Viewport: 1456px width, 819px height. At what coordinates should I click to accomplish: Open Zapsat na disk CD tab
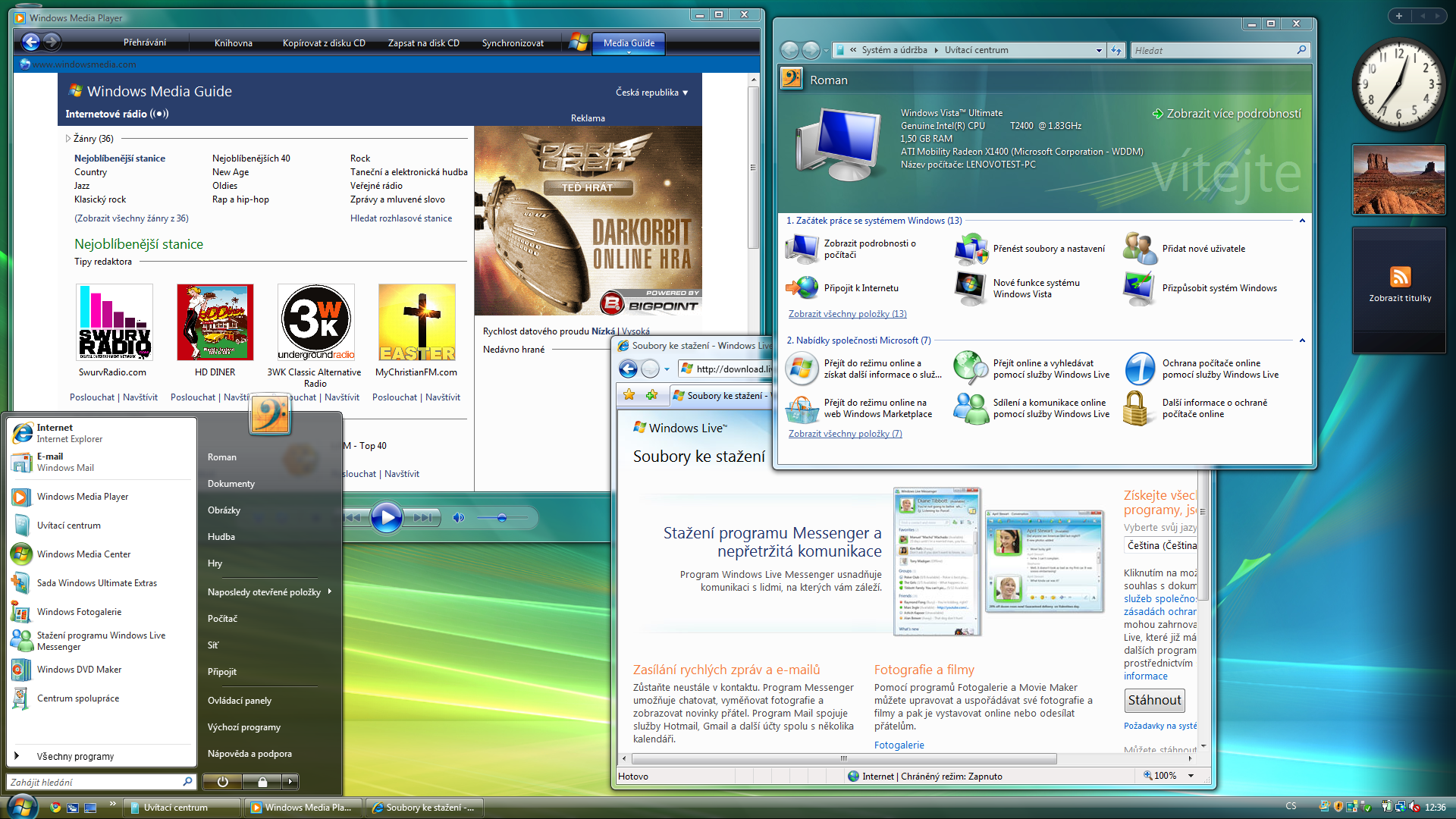click(x=423, y=43)
